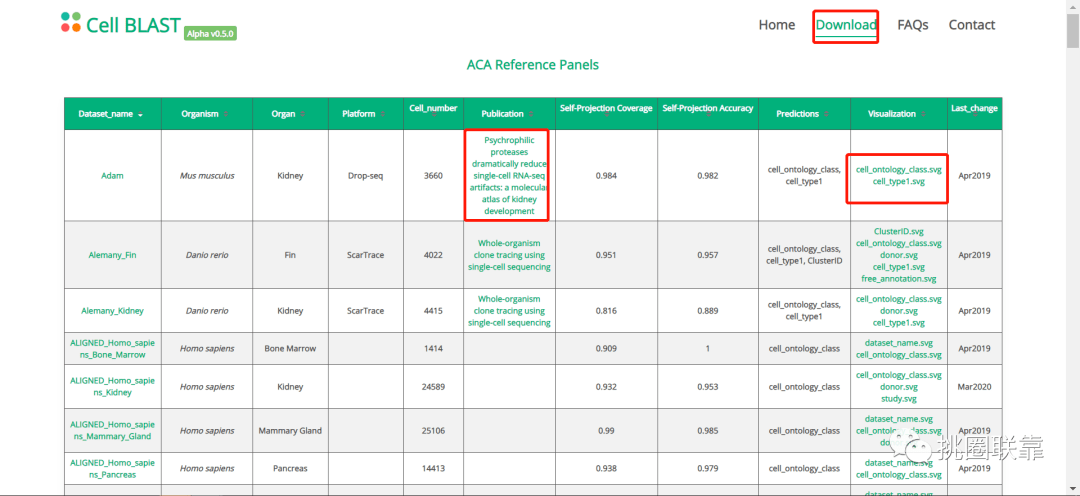Sort table by Dataset_name column

click(x=112, y=114)
